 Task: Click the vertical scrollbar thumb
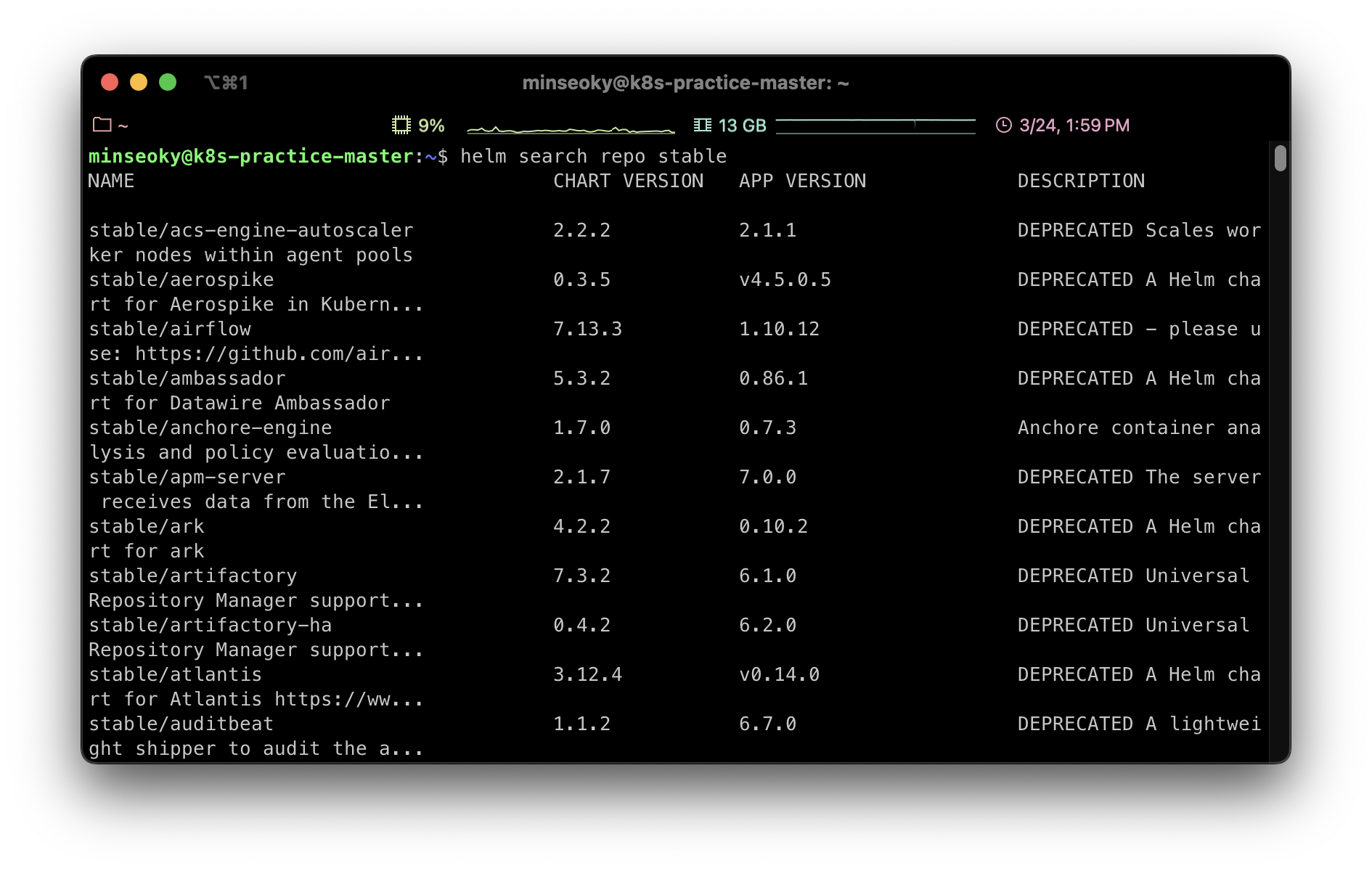click(1280, 158)
